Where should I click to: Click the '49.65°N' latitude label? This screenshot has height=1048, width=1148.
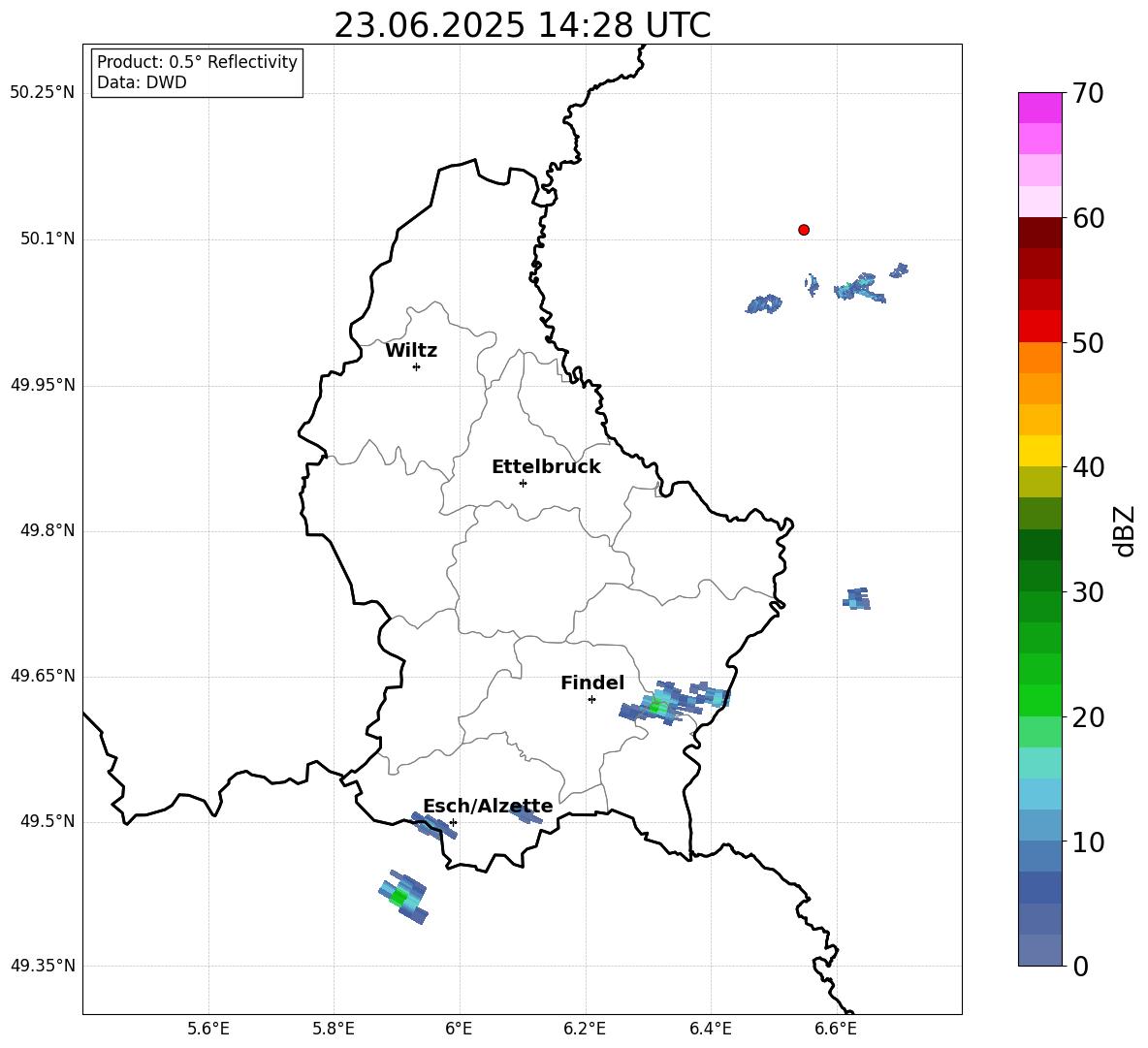[x=43, y=676]
